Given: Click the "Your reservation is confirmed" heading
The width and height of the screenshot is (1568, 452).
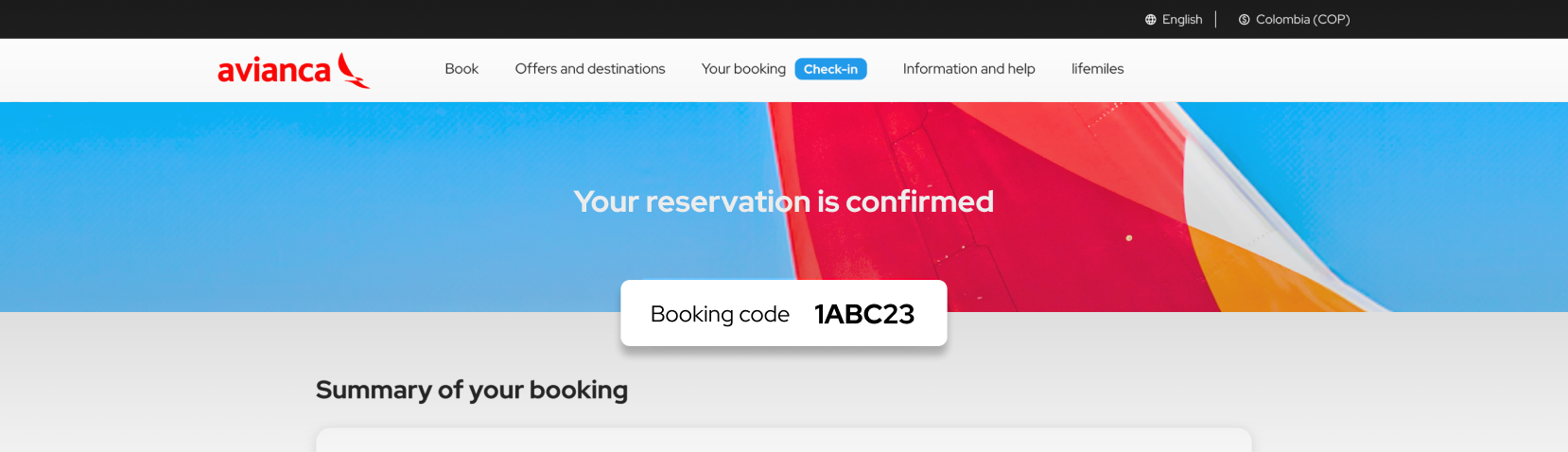Looking at the screenshot, I should coord(783,201).
